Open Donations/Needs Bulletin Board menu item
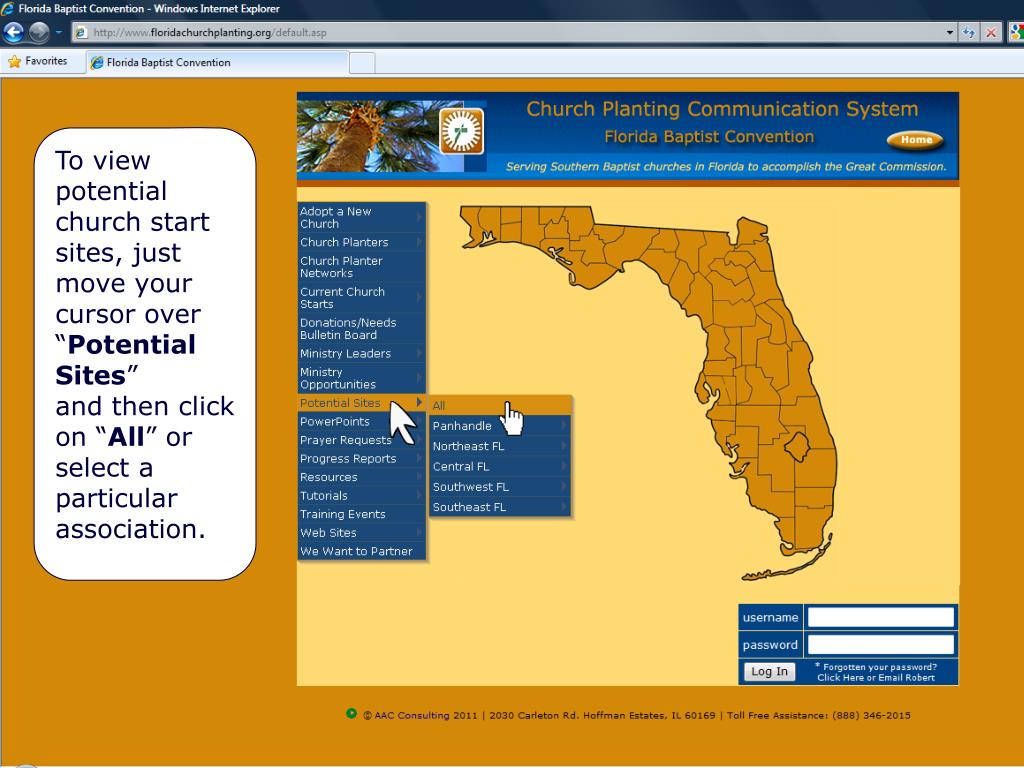 [x=361, y=328]
